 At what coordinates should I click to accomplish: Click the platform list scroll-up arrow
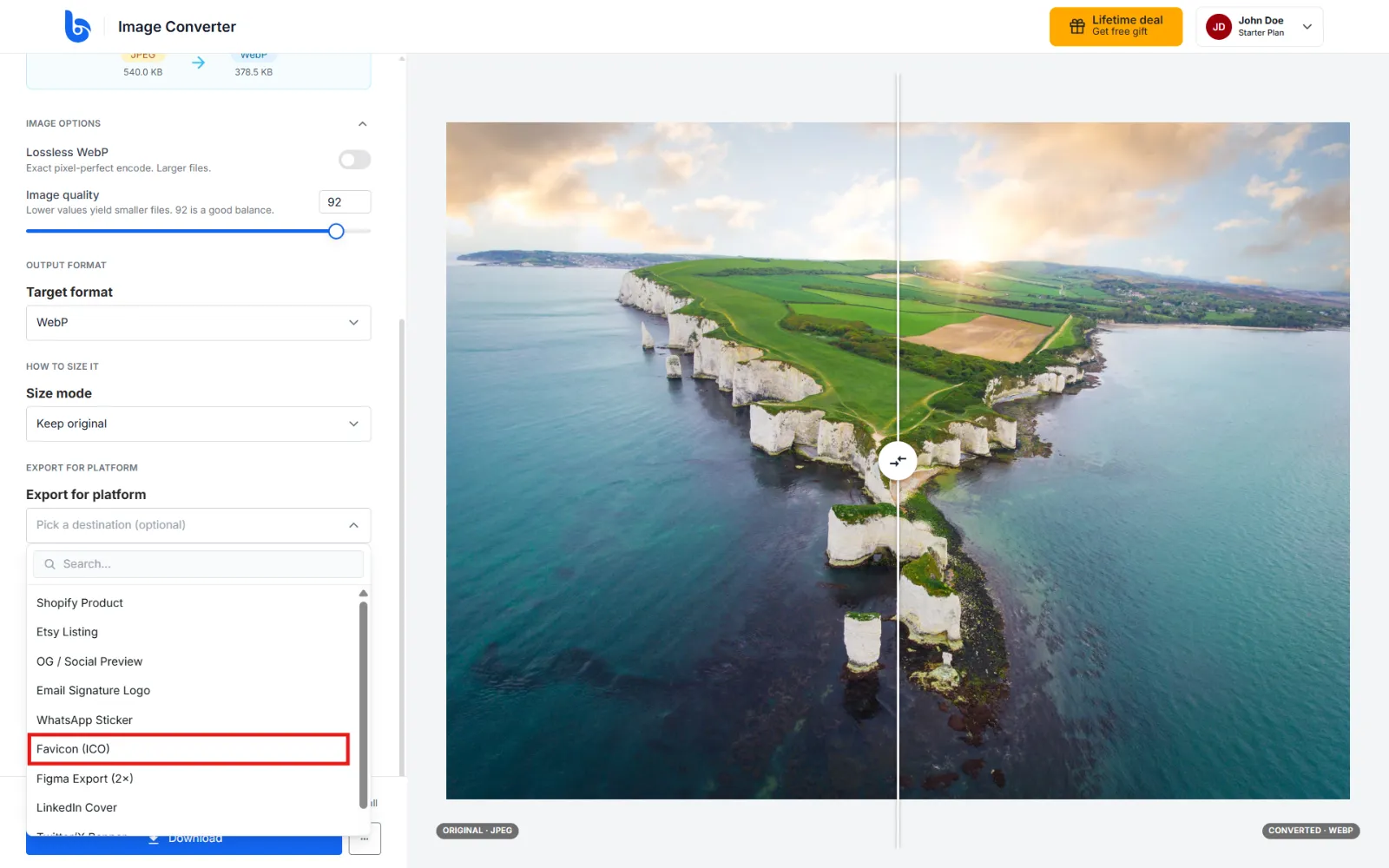tap(363, 594)
